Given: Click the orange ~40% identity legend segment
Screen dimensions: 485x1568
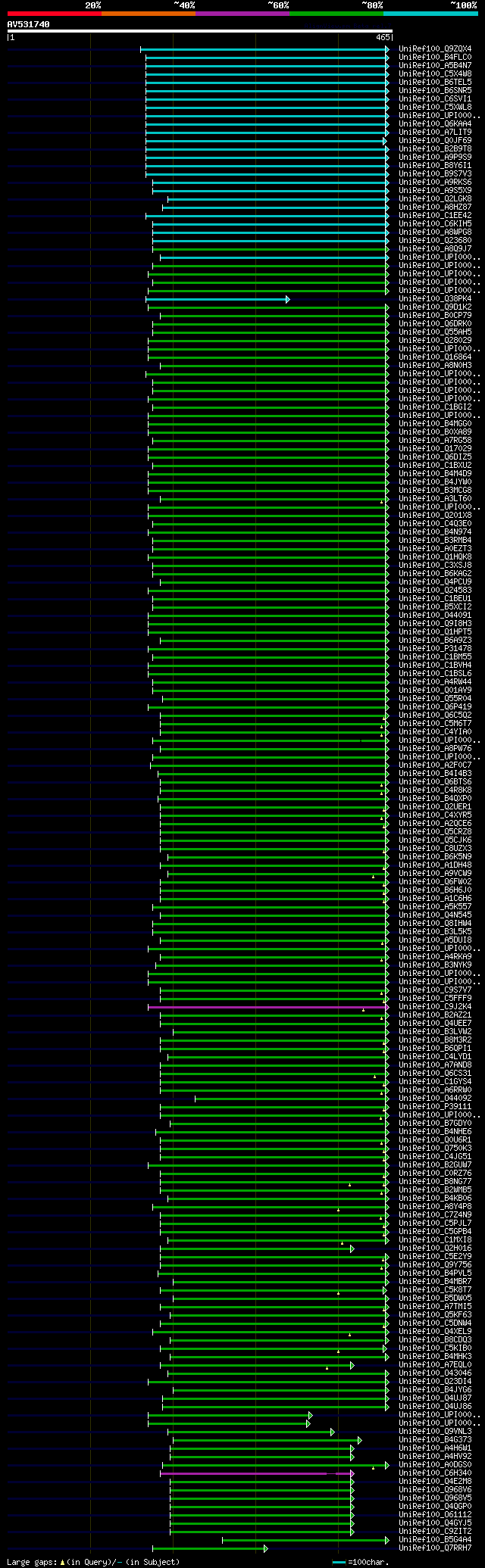Looking at the screenshot, I should pos(148,14).
